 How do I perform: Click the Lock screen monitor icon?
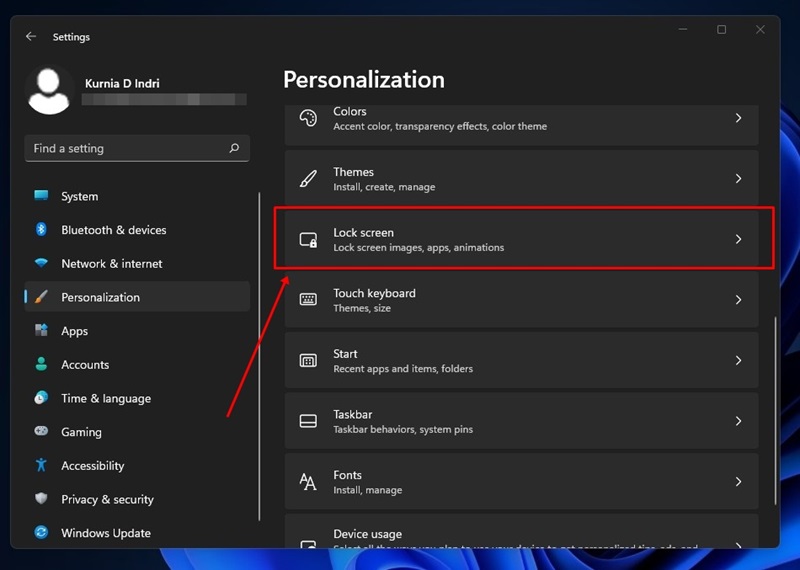pos(308,239)
